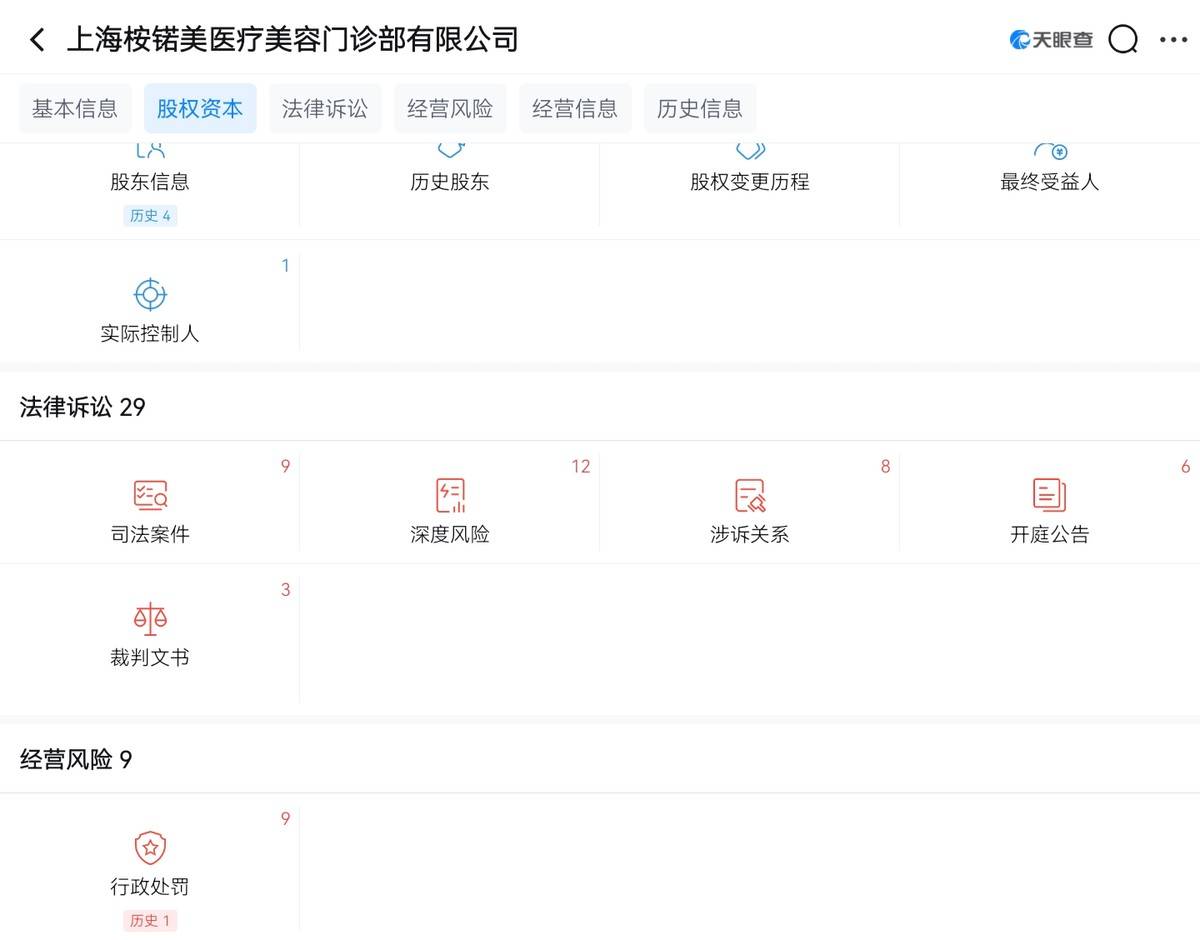The height and width of the screenshot is (940, 1200).
Task: Switch to the 基本信息 tab
Action: coord(75,108)
